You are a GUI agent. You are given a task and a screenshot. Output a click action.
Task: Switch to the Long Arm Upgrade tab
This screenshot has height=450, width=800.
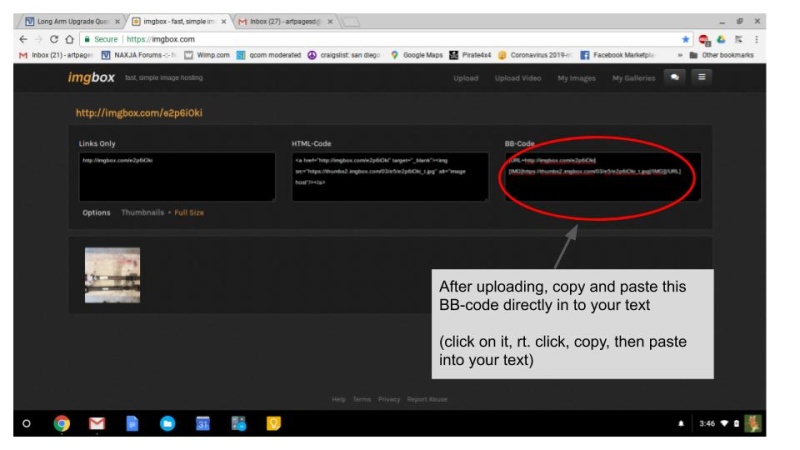pos(70,21)
